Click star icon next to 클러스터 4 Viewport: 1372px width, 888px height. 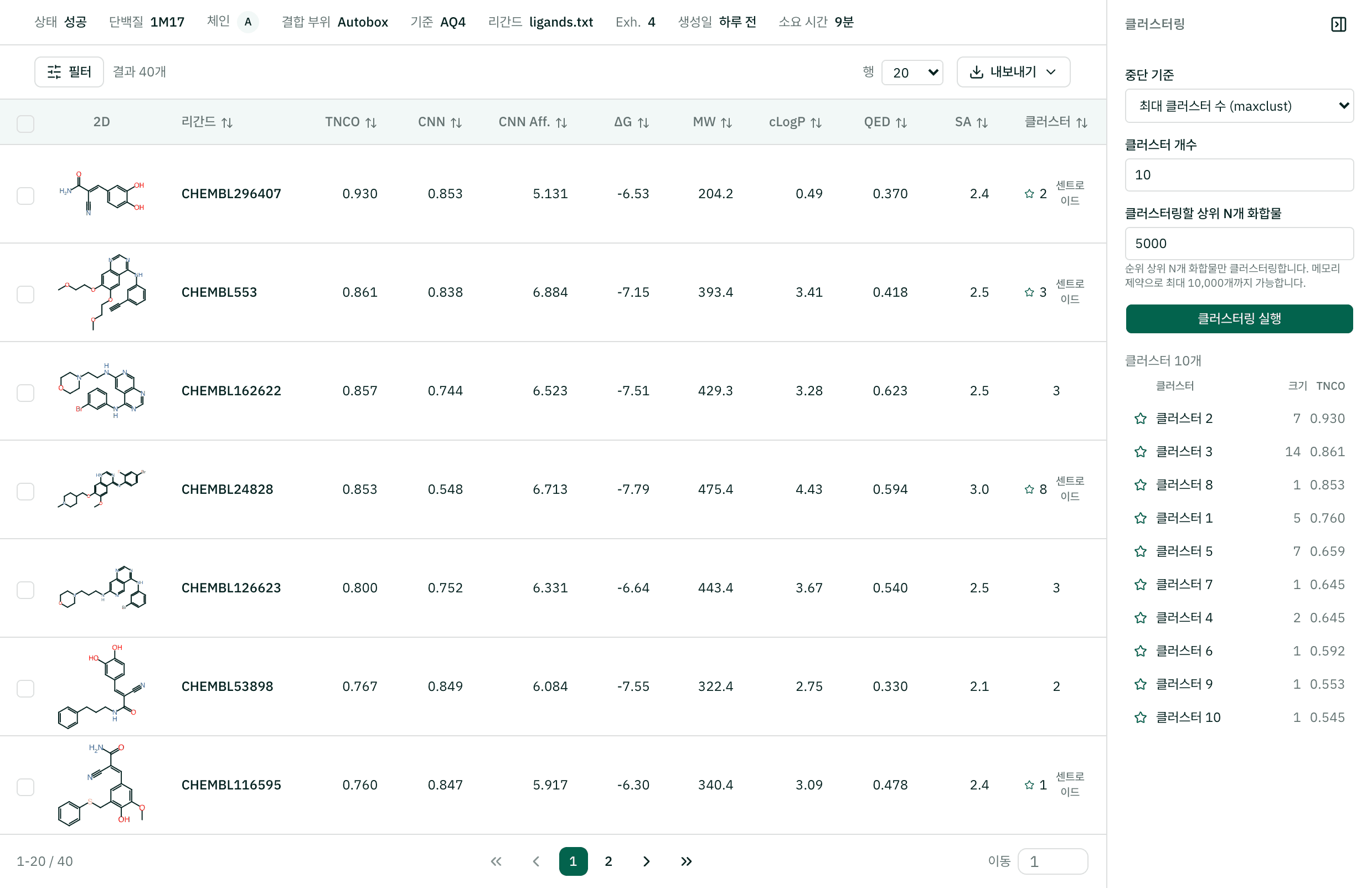pos(1139,618)
